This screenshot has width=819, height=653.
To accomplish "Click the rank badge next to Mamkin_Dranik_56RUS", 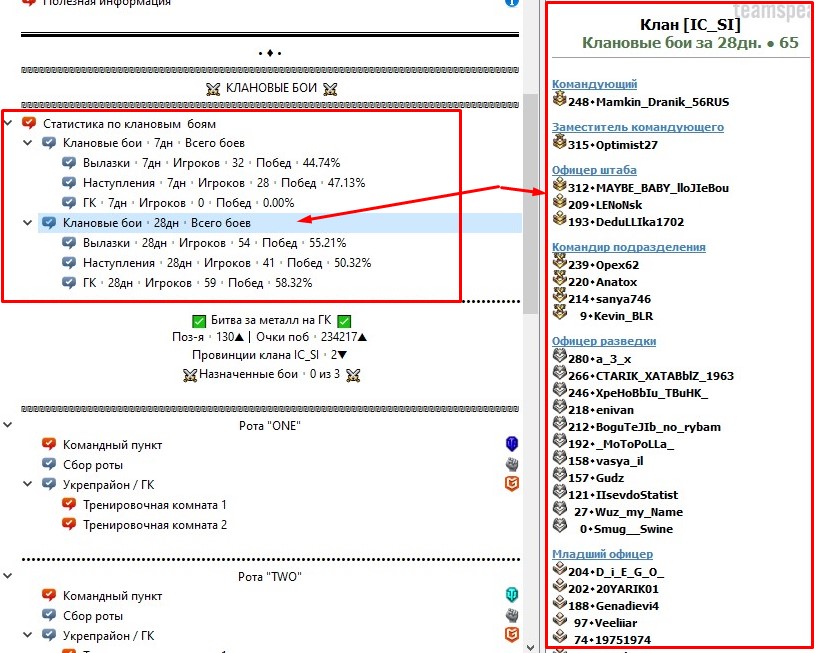I will pyautogui.click(x=559, y=100).
